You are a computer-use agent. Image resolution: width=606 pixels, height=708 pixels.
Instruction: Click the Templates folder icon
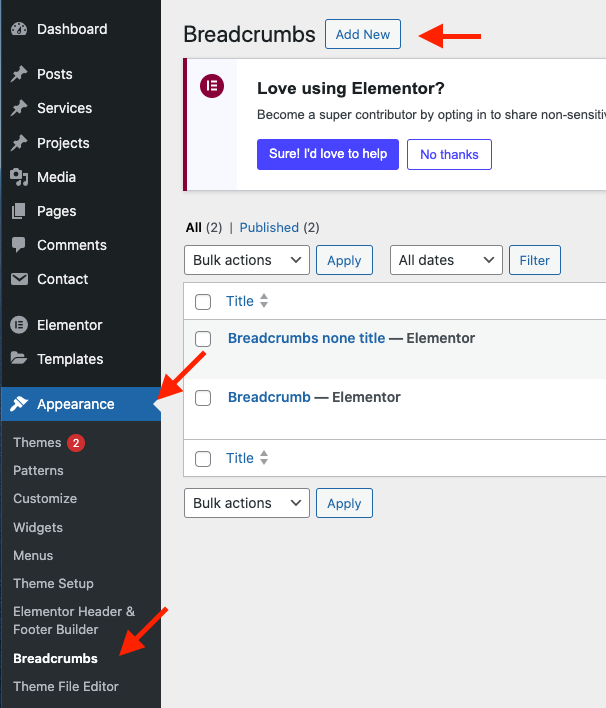pyautogui.click(x=19, y=359)
